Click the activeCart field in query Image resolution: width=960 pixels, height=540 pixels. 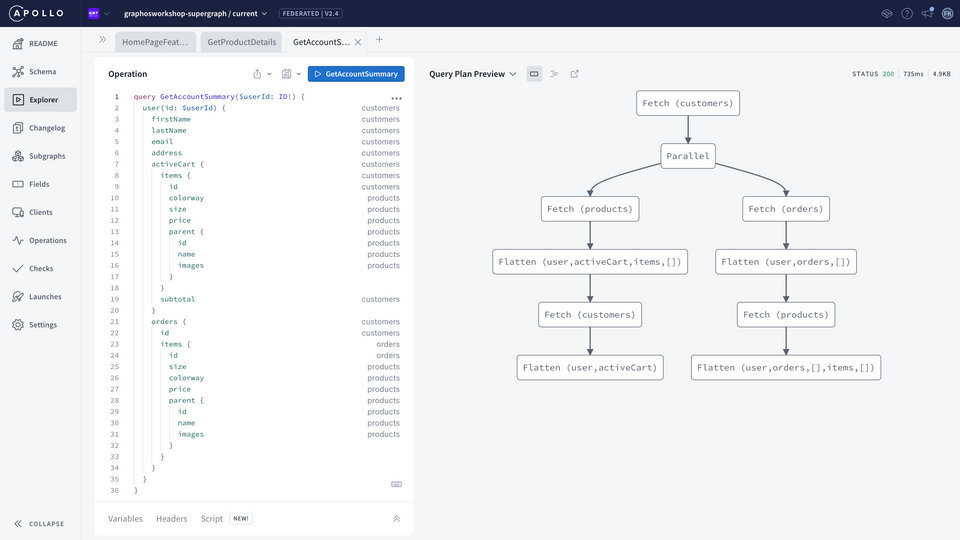[x=173, y=164]
